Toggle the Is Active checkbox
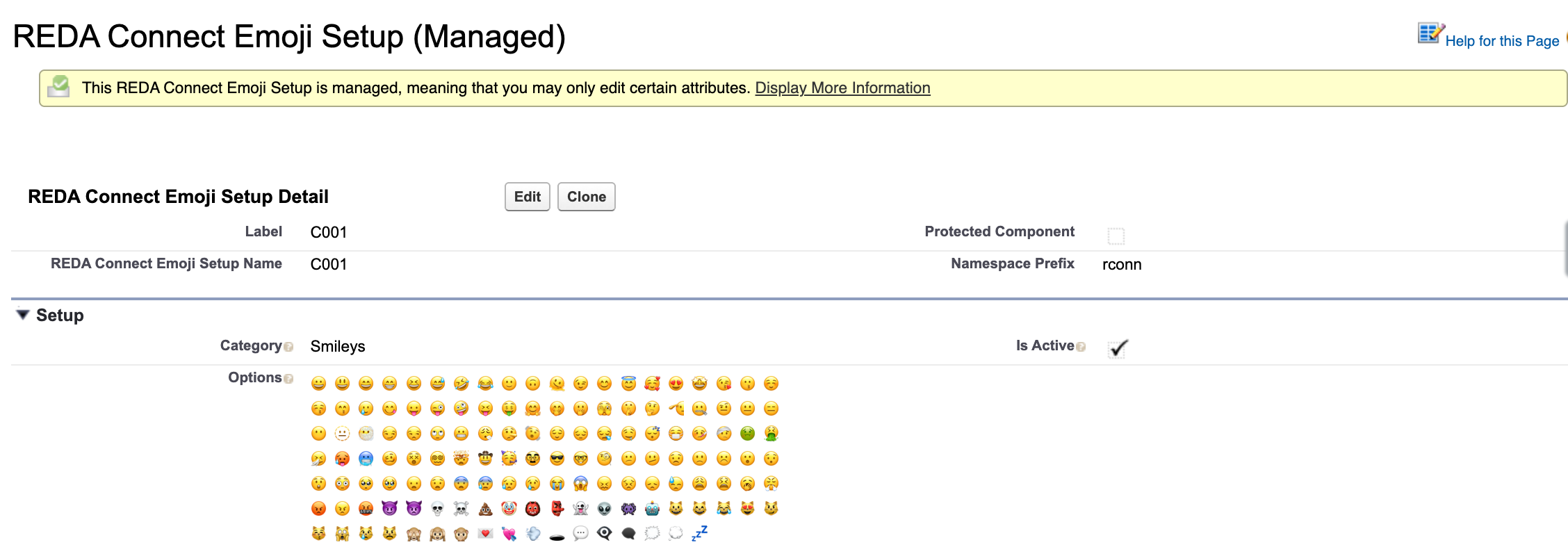 tap(1118, 348)
